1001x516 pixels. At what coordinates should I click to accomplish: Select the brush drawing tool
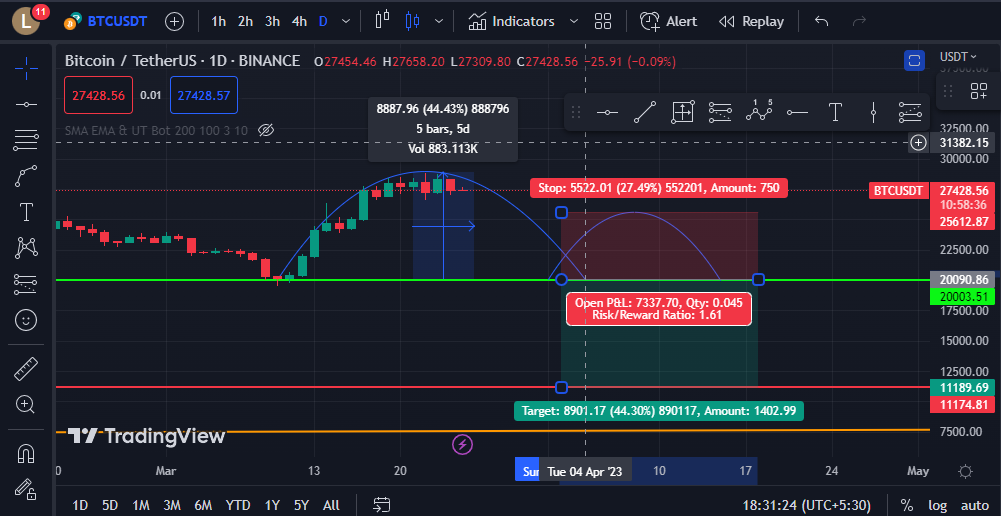26,176
